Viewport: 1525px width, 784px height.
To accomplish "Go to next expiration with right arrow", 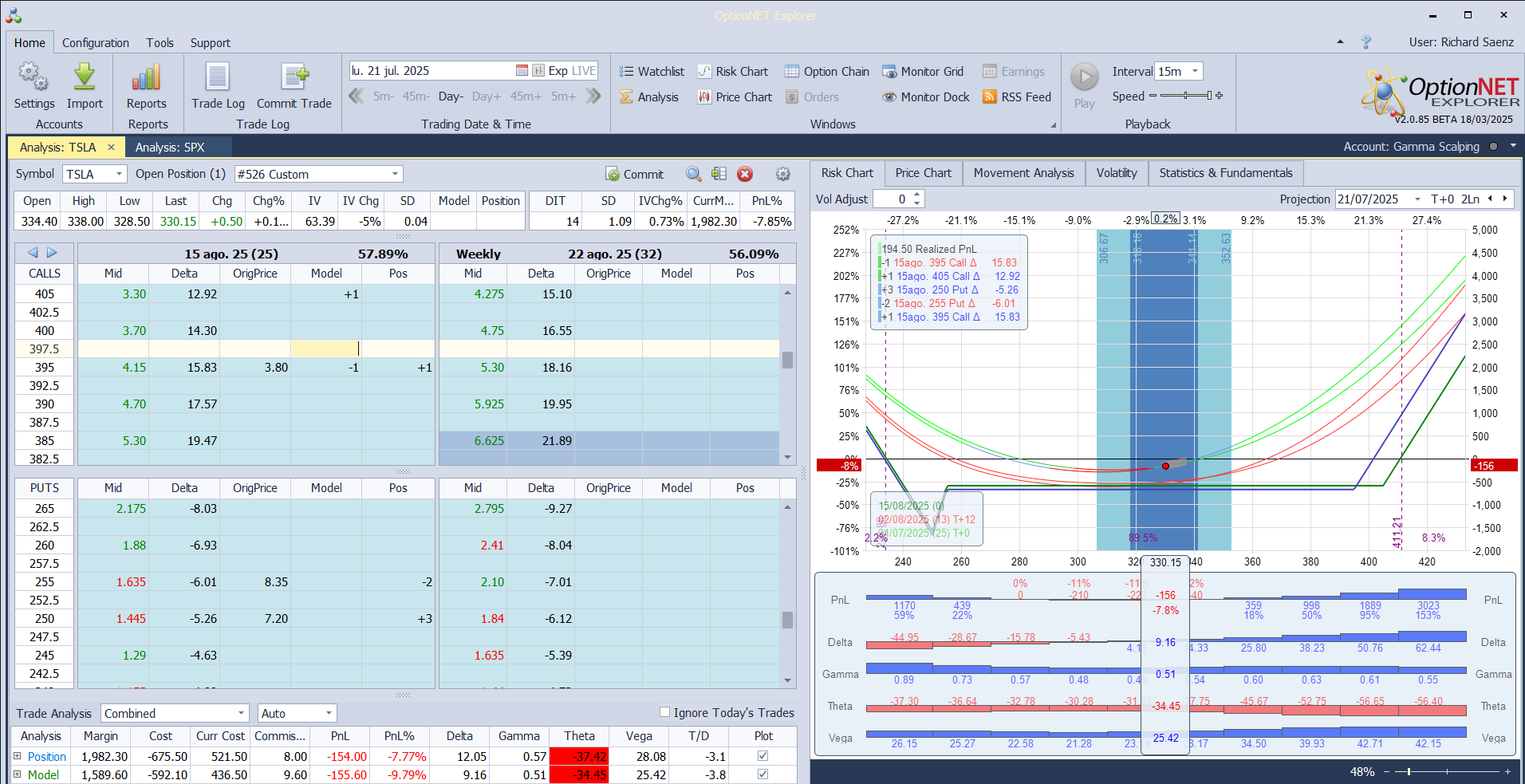I will (52, 253).
